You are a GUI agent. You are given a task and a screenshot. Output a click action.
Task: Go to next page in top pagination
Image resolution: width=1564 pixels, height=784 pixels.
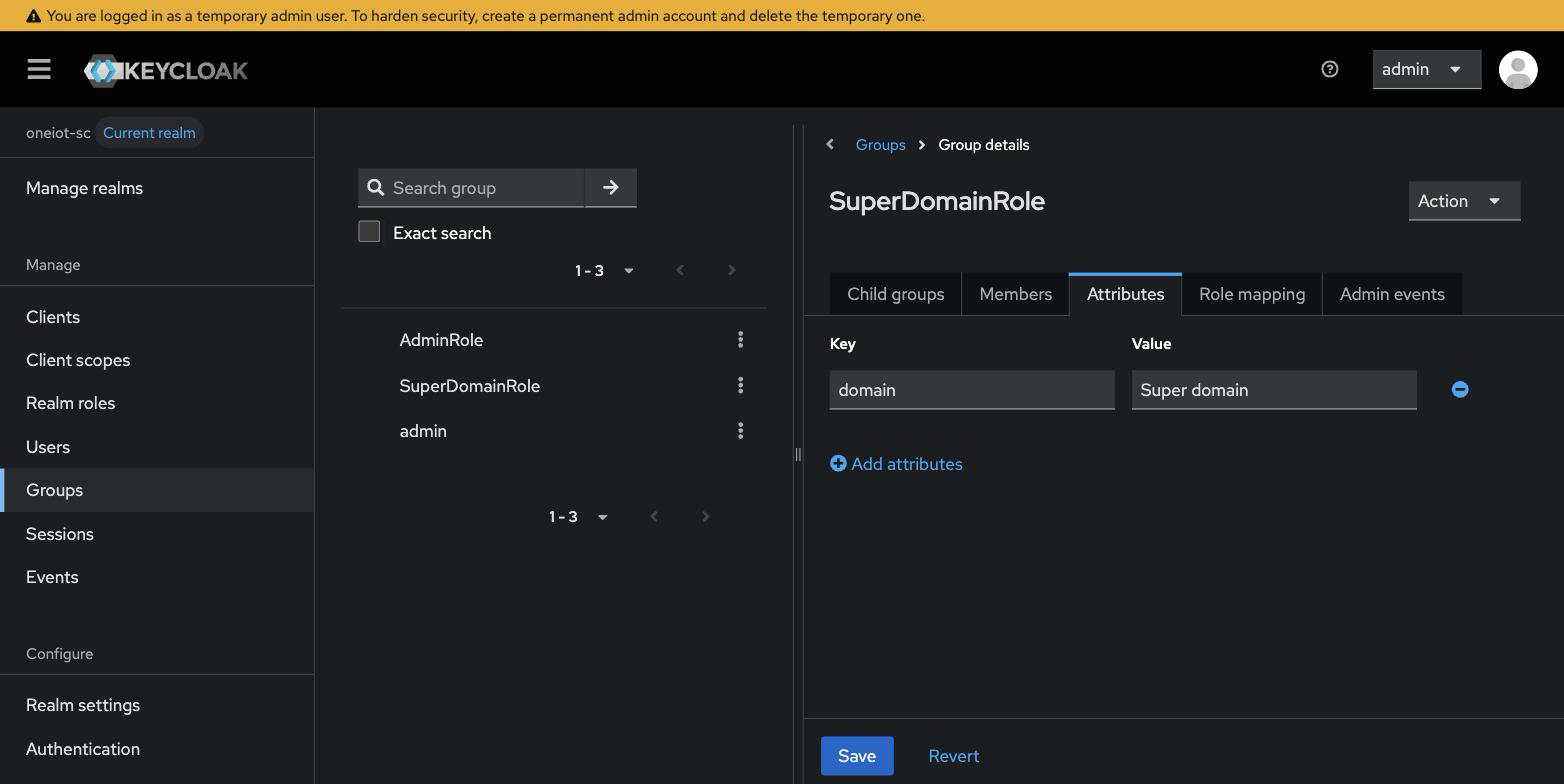[731, 270]
